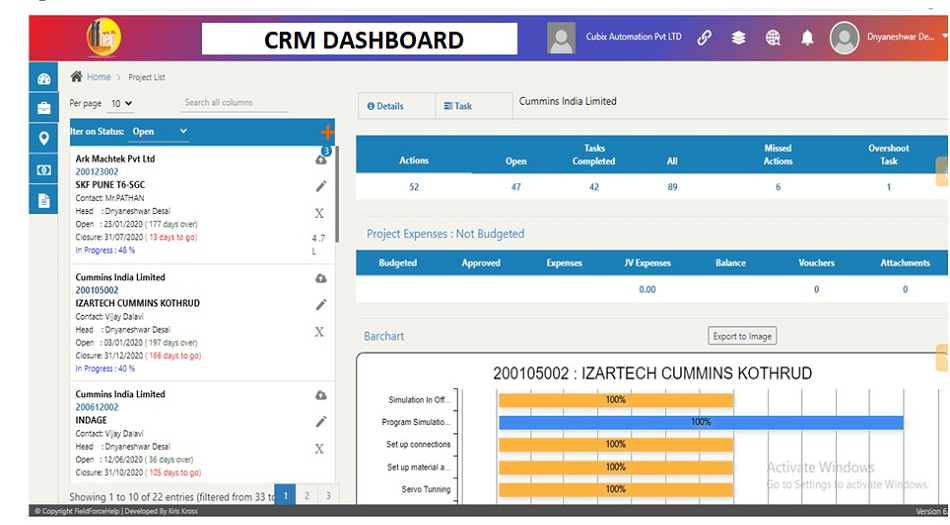The width and height of the screenshot is (950, 525).
Task: Click cloud upload icon for IZARTECH CUMMINS KOTHRUD
Action: [321, 279]
